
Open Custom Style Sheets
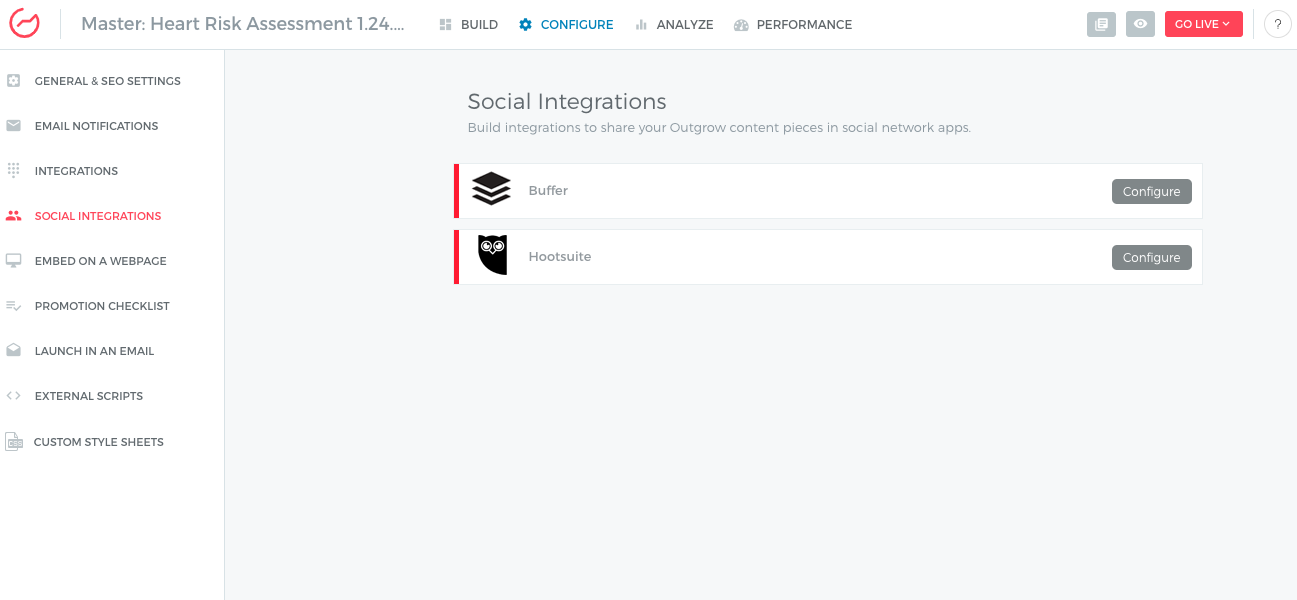point(99,442)
